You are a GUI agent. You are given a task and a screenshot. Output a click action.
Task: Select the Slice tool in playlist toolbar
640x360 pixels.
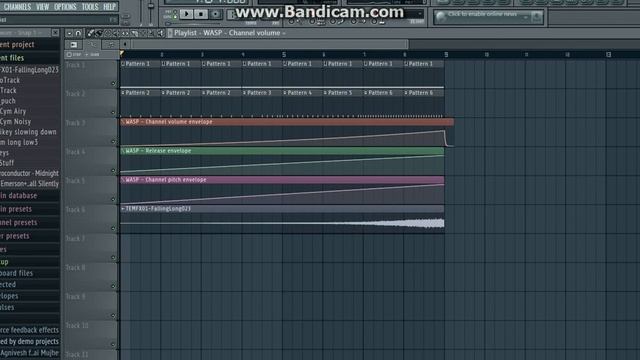pos(134,33)
